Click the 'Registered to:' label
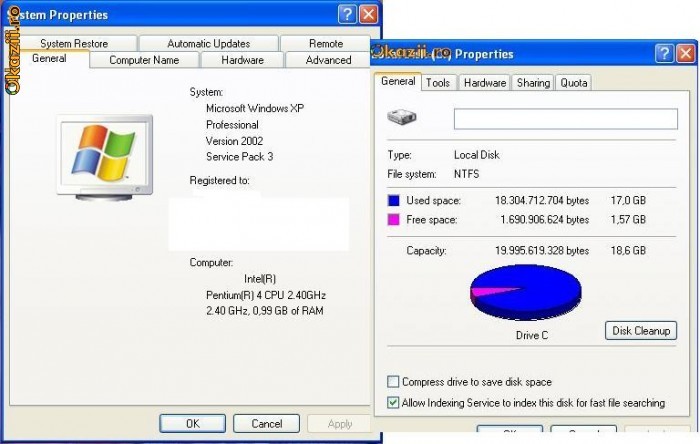700x444 pixels. coord(219,180)
